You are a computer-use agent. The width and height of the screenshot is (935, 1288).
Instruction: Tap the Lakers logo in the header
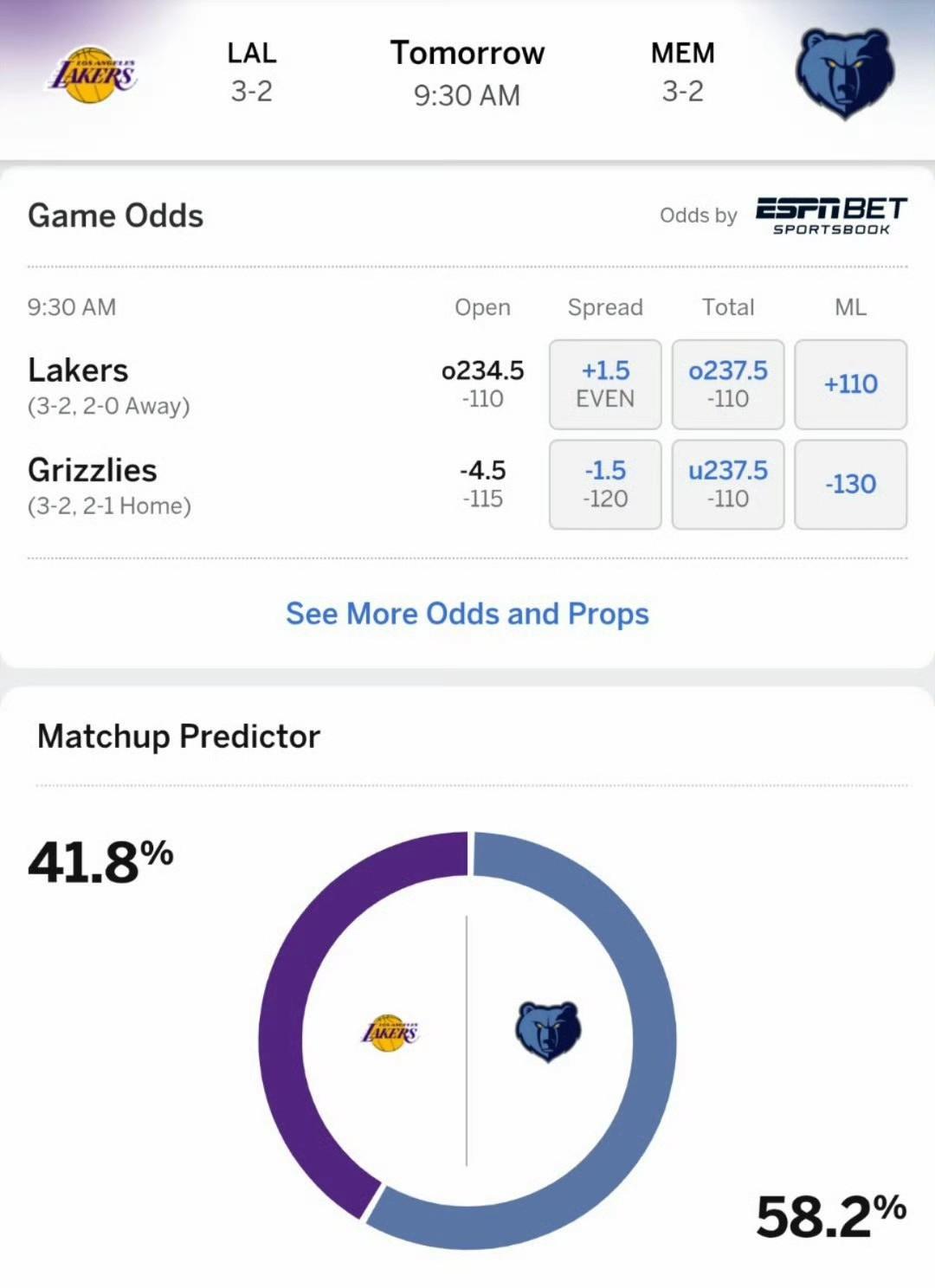pos(91,74)
